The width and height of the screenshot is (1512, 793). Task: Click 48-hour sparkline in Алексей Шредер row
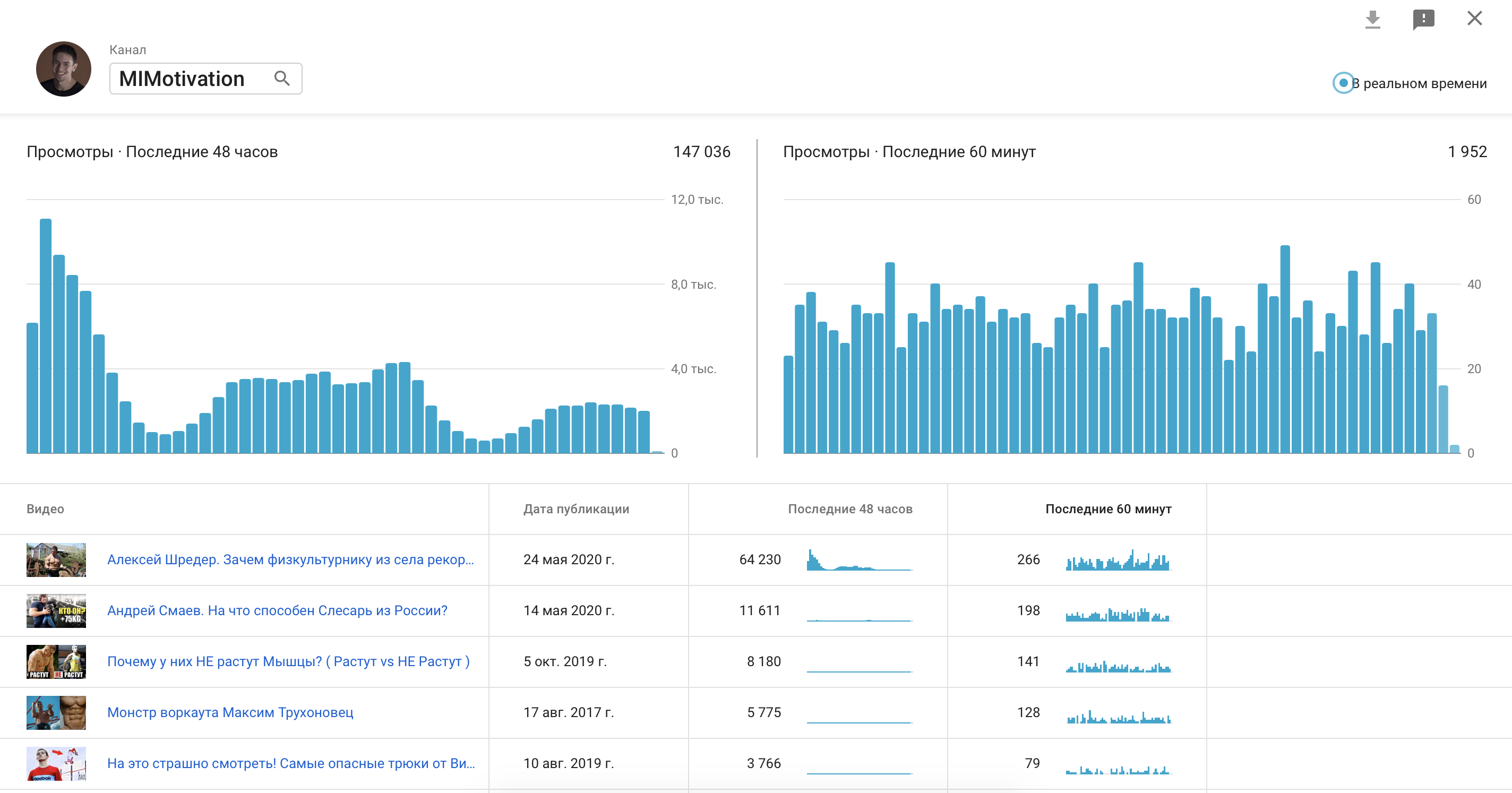(x=860, y=559)
